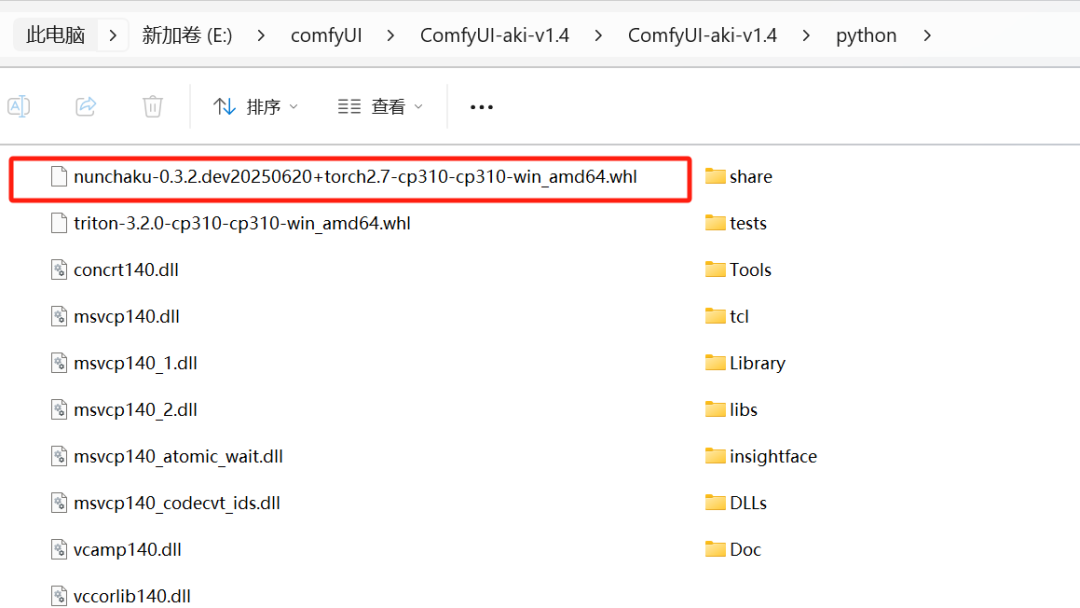1080x608 pixels.
Task: Click the Rename toolbar icon
Action: click(19, 107)
